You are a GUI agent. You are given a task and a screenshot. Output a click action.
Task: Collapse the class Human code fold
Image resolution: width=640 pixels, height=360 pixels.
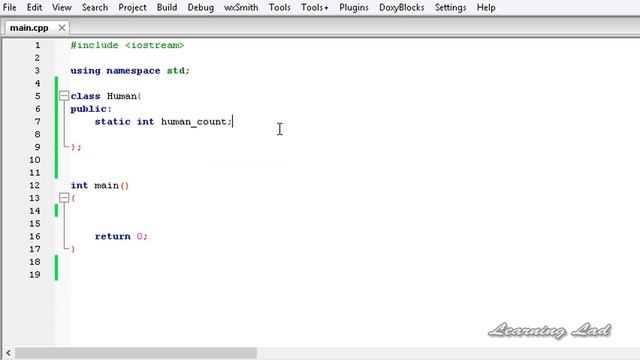pos(64,96)
